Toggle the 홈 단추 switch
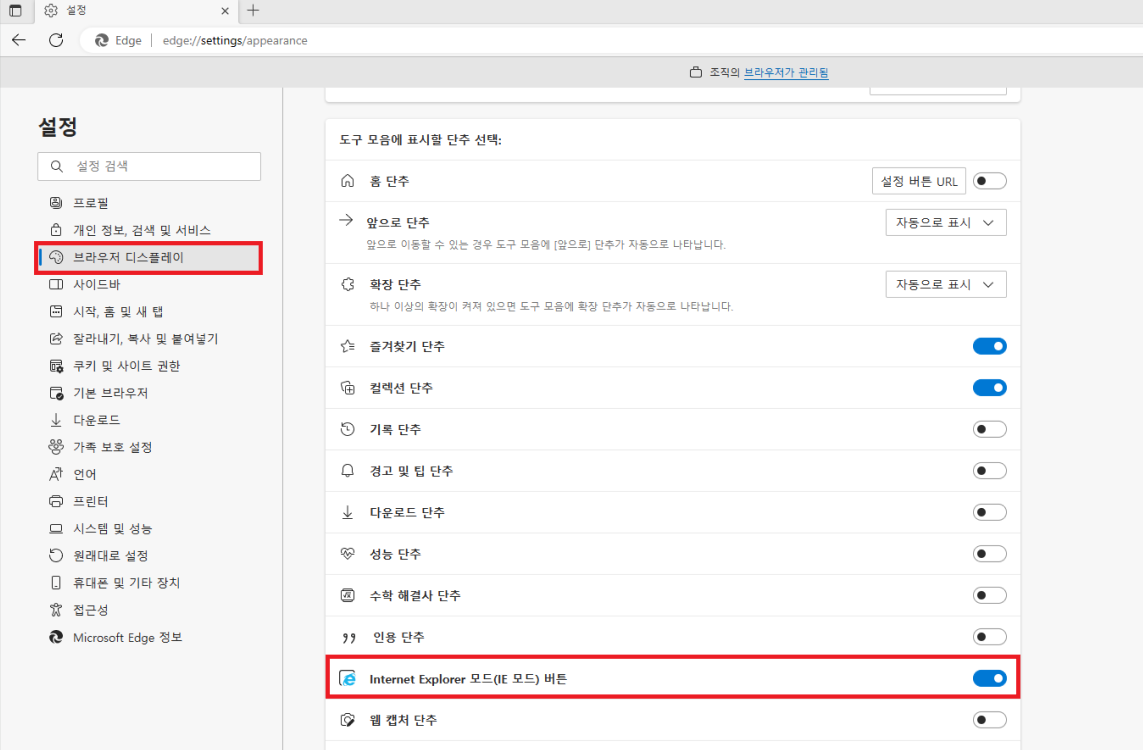 tap(989, 181)
